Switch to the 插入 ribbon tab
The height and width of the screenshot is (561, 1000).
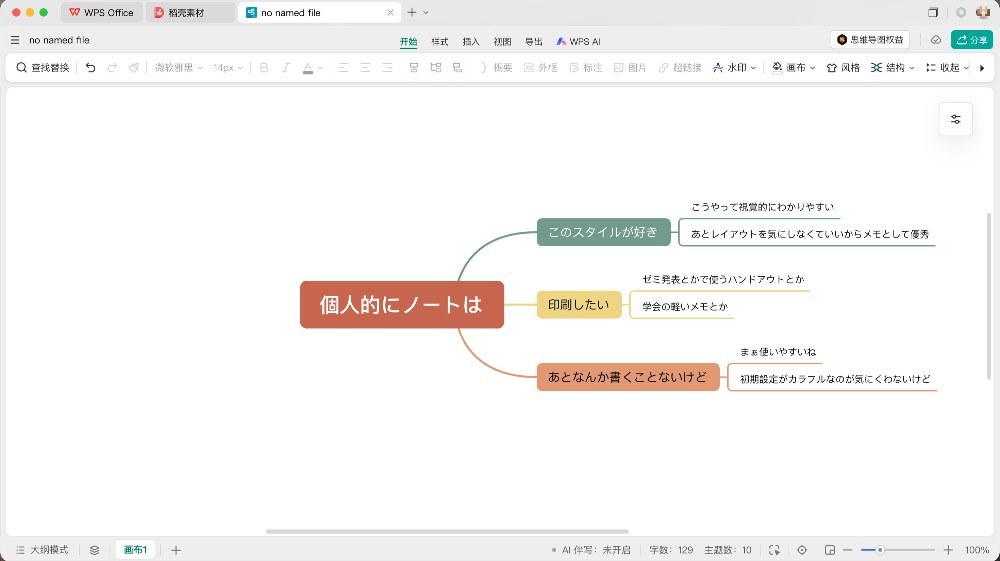click(471, 41)
